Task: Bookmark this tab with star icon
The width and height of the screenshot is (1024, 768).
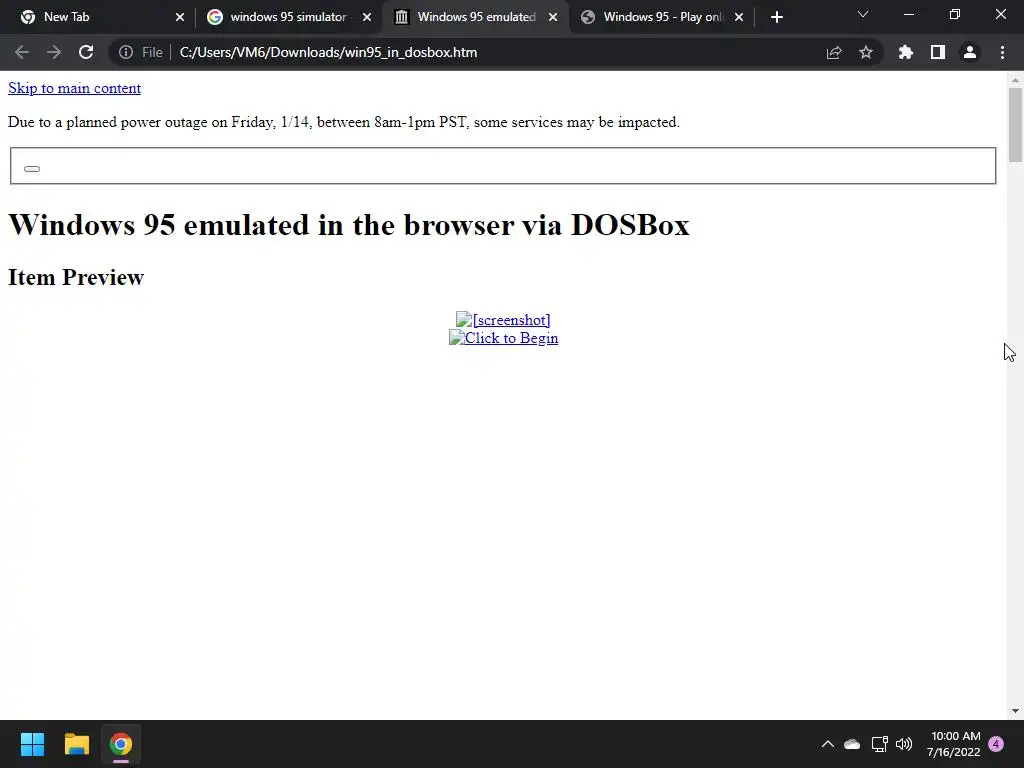Action: tap(866, 52)
